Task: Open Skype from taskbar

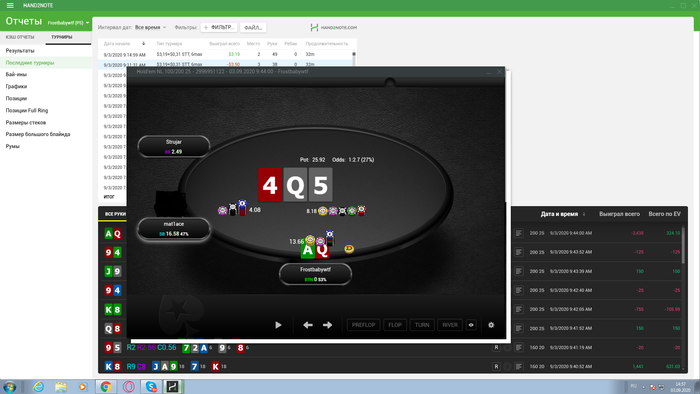Action: (x=151, y=386)
